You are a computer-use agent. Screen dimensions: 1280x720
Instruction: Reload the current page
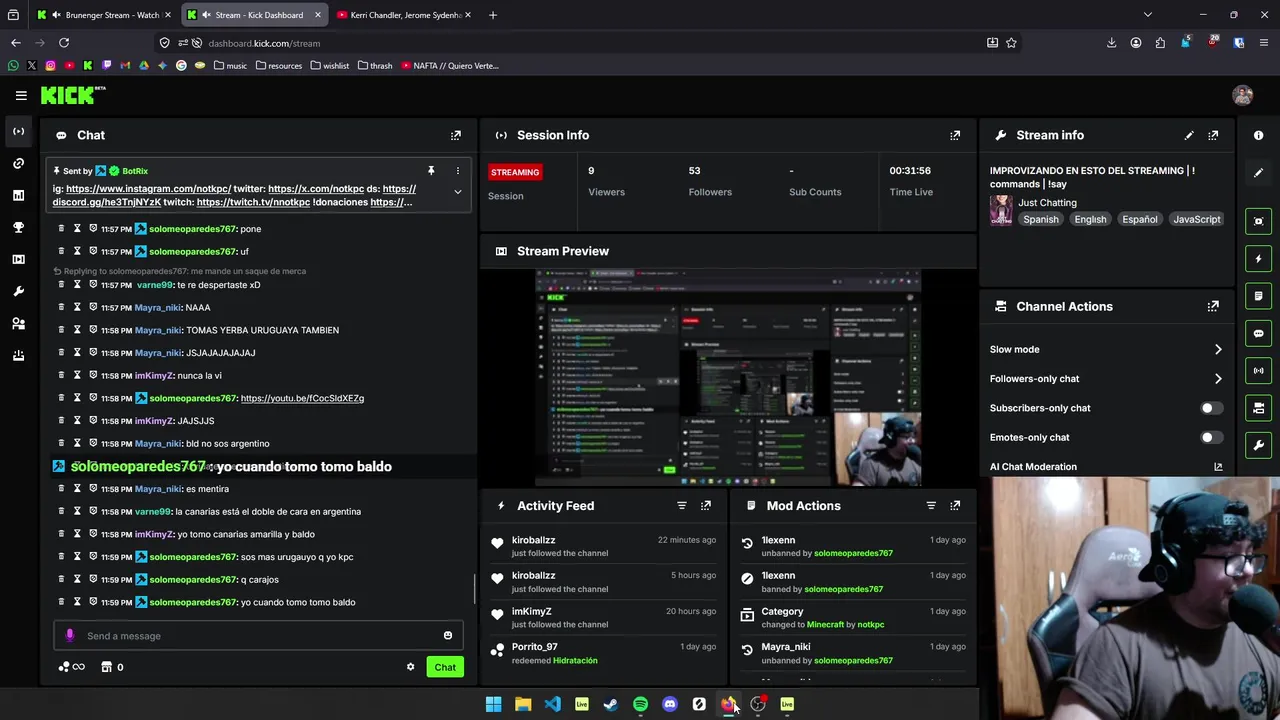pos(64,43)
